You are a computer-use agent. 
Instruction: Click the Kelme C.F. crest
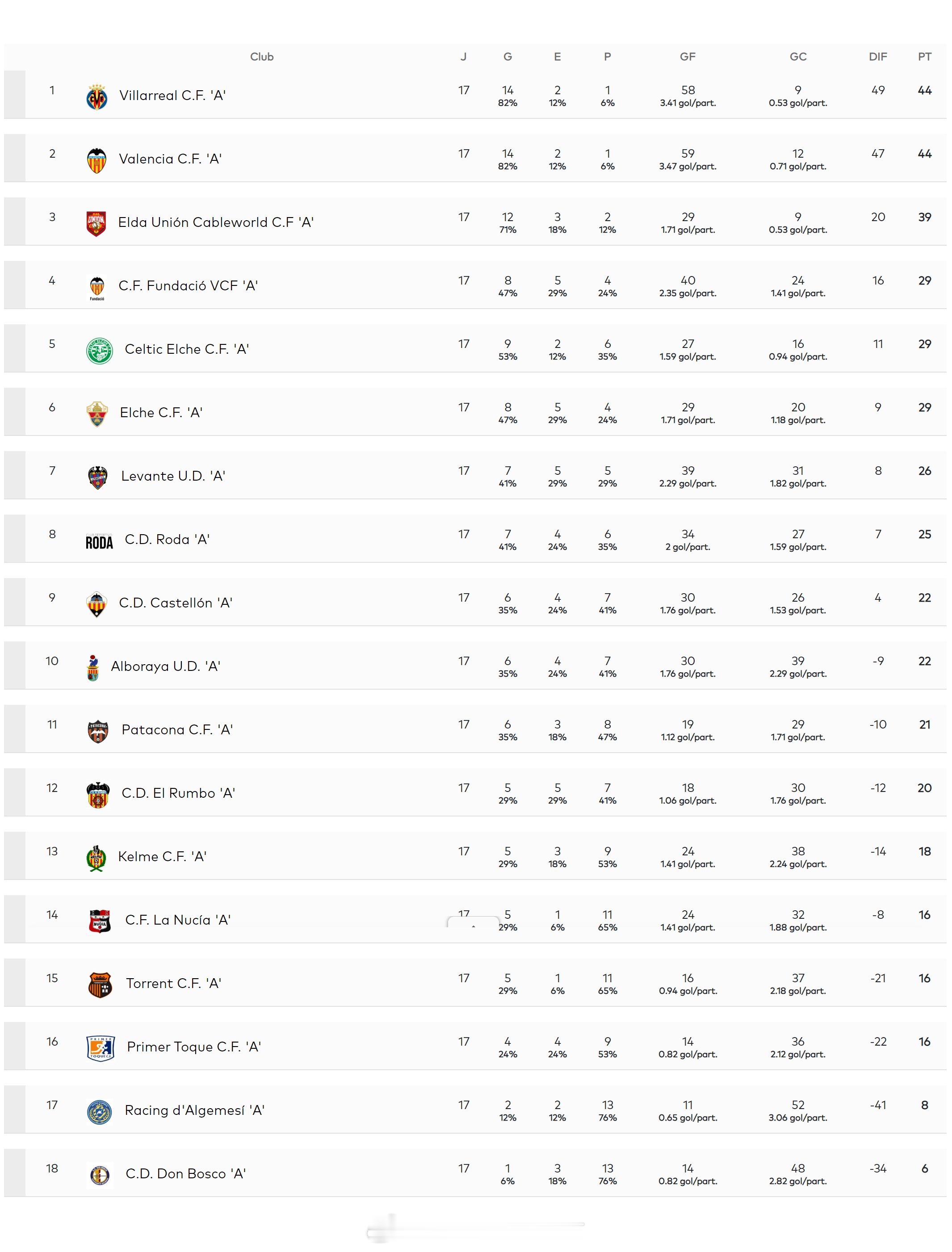click(96, 858)
